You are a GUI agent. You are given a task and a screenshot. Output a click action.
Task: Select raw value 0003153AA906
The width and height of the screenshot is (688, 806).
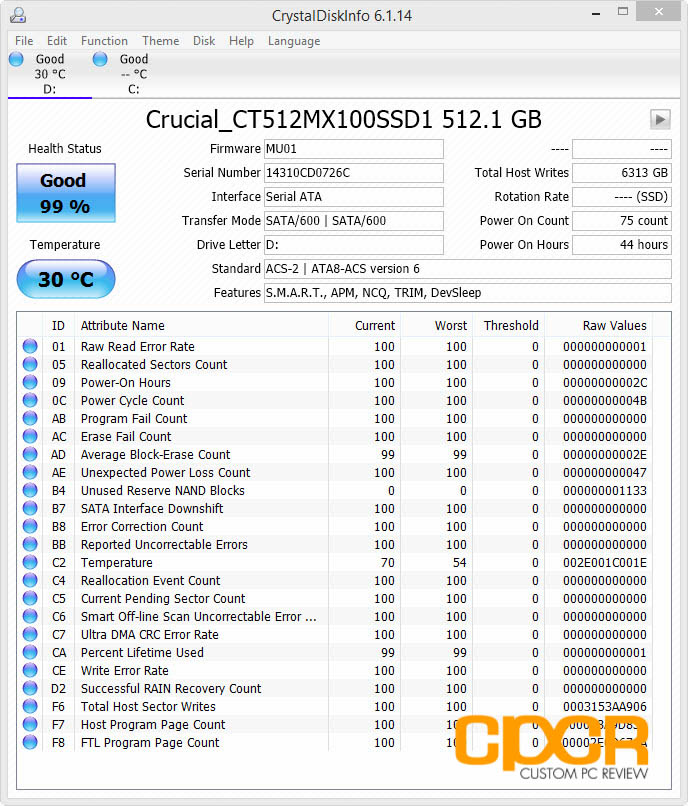[x=605, y=706]
